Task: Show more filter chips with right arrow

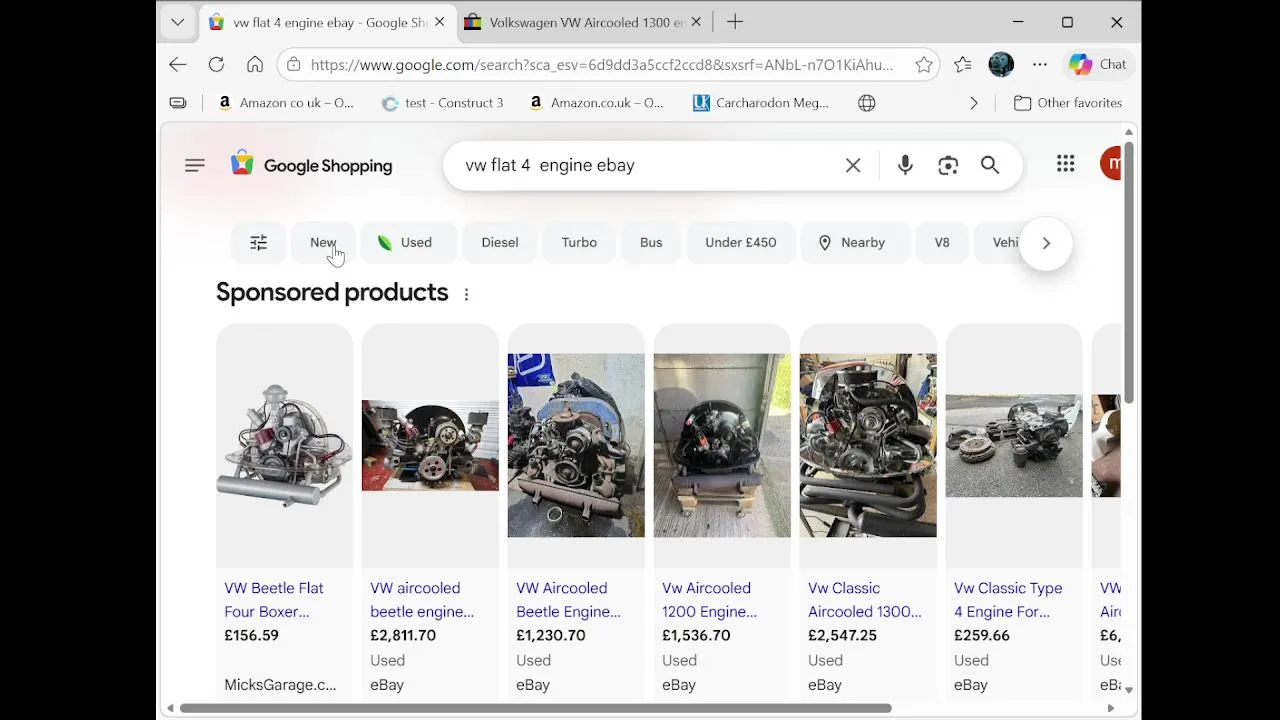Action: point(1046,243)
